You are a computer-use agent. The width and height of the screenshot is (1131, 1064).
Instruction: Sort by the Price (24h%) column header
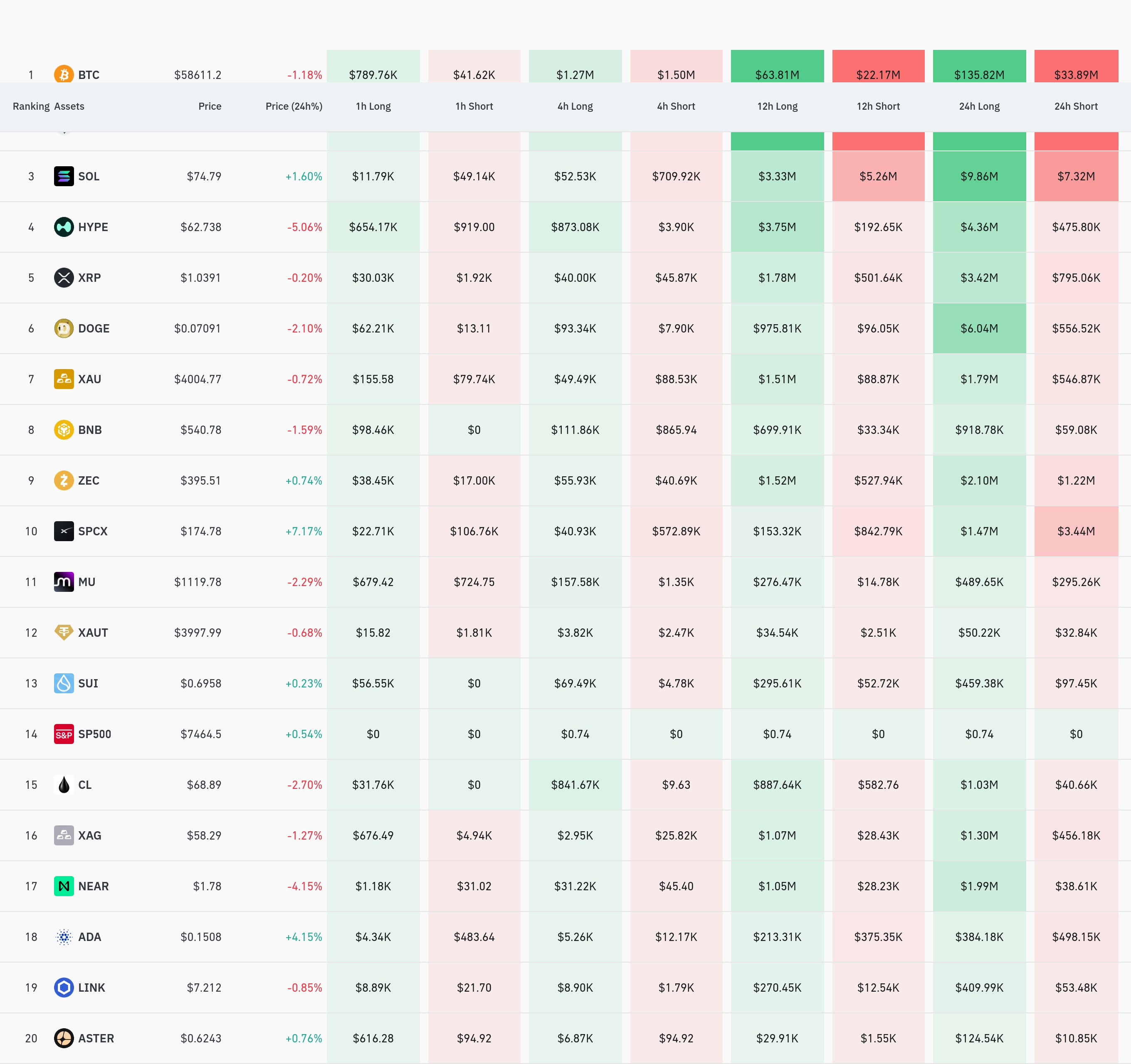(294, 106)
